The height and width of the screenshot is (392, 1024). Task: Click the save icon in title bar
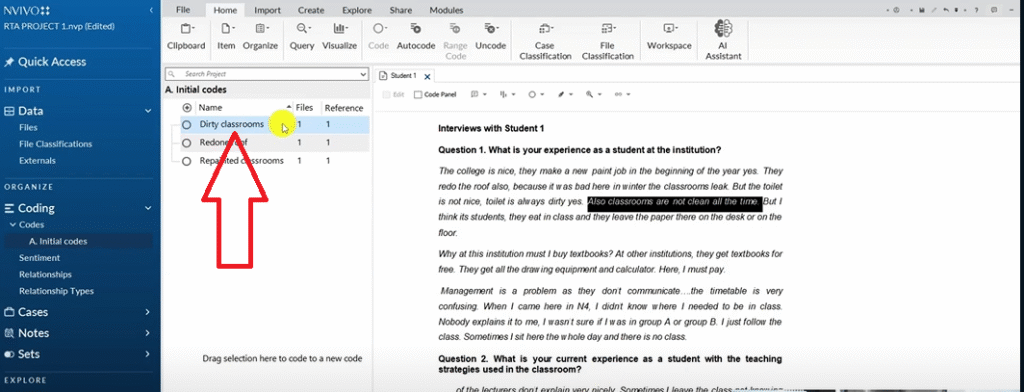click(921, 10)
